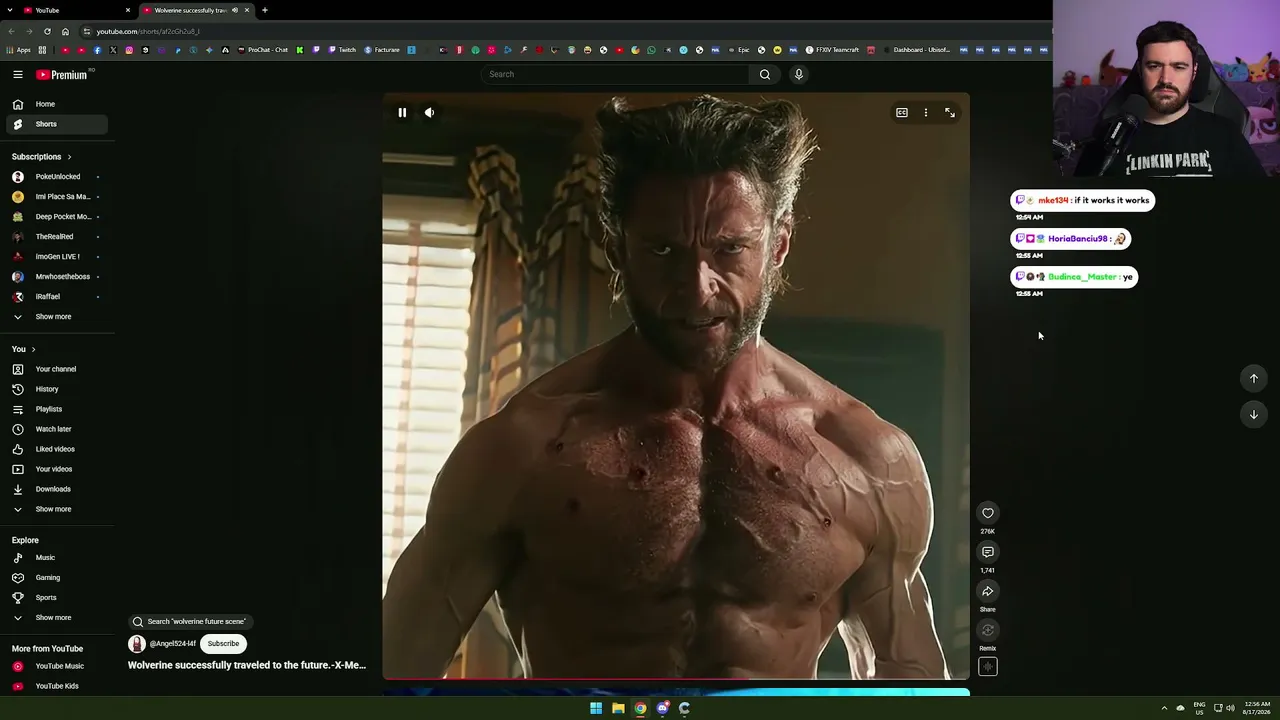The image size is (1280, 720).
Task: Pause the Short video
Action: [x=402, y=113]
